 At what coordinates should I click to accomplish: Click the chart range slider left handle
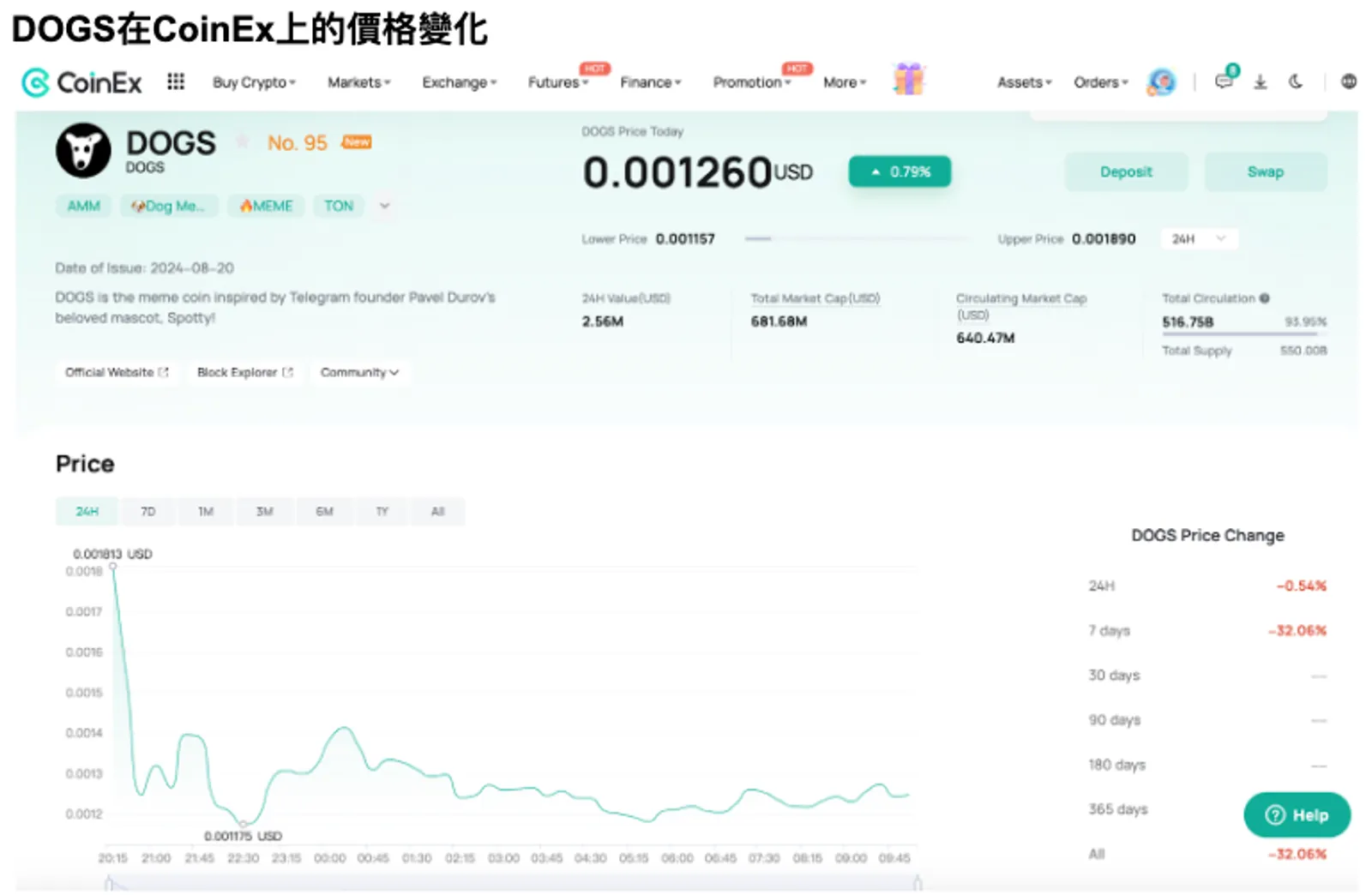pos(108,882)
